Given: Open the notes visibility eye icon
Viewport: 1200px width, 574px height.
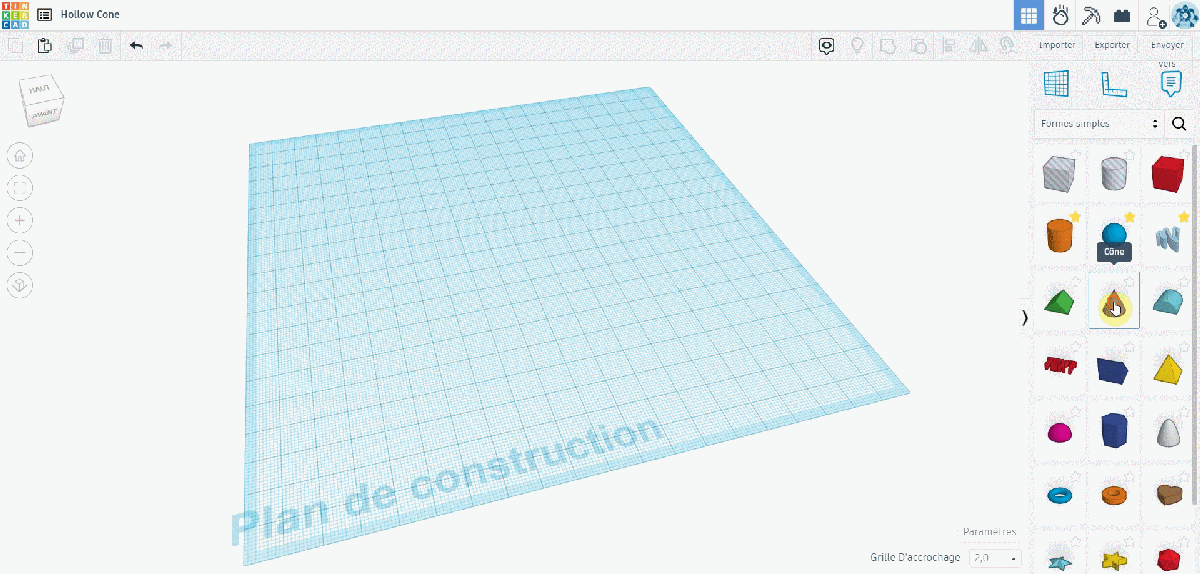Looking at the screenshot, I should [826, 45].
